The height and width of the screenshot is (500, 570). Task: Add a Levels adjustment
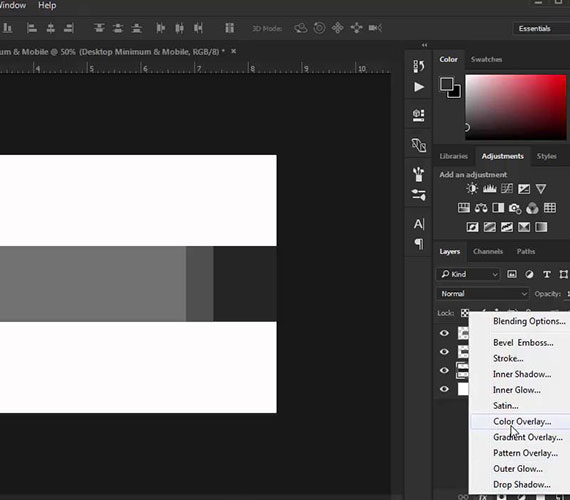(489, 188)
